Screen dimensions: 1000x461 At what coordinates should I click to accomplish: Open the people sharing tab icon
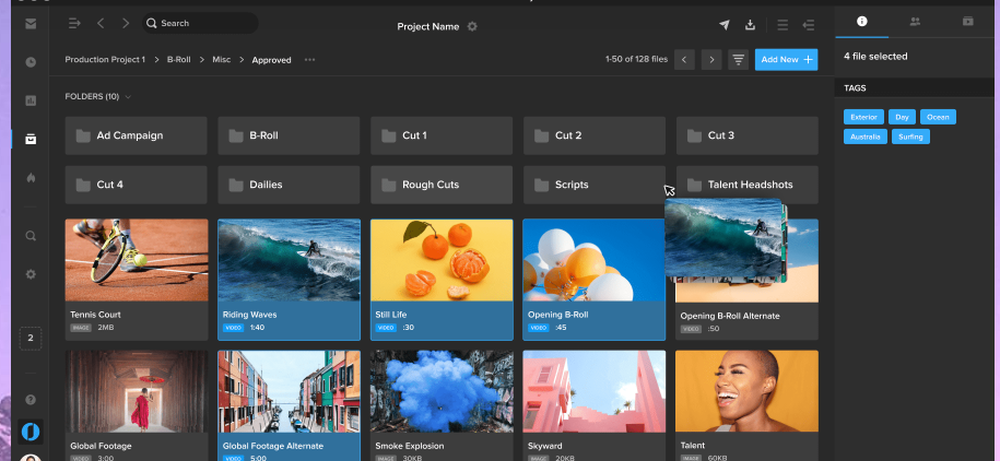(915, 21)
